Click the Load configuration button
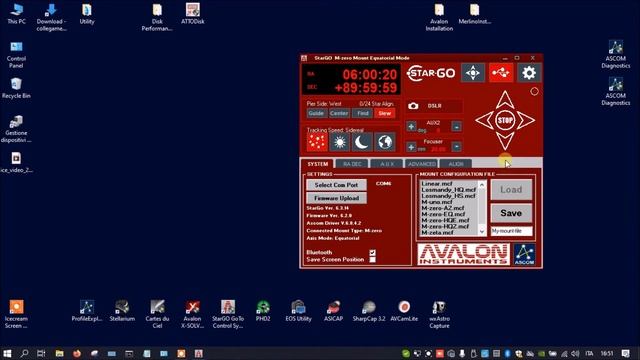The width and height of the screenshot is (640, 360). point(511,190)
